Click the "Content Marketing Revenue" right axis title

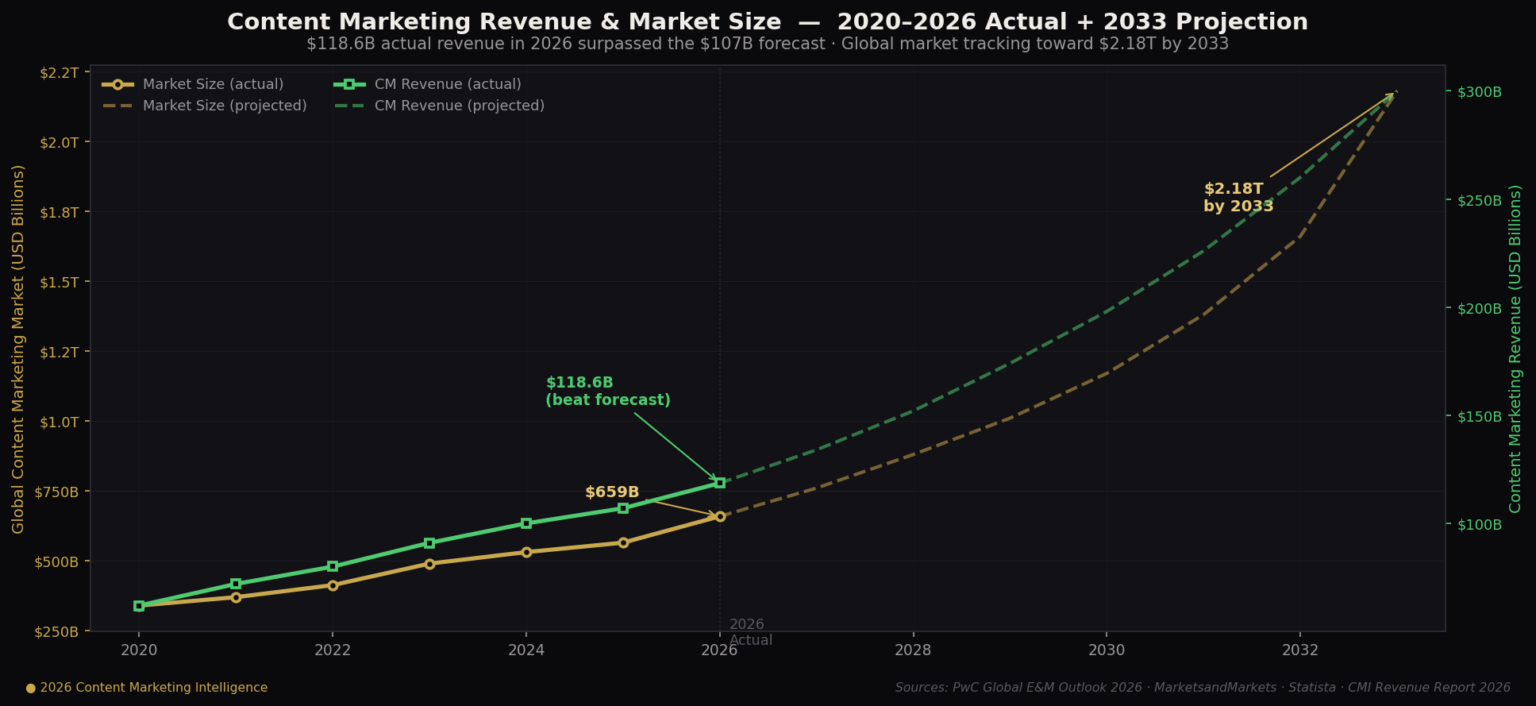(x=1515, y=349)
